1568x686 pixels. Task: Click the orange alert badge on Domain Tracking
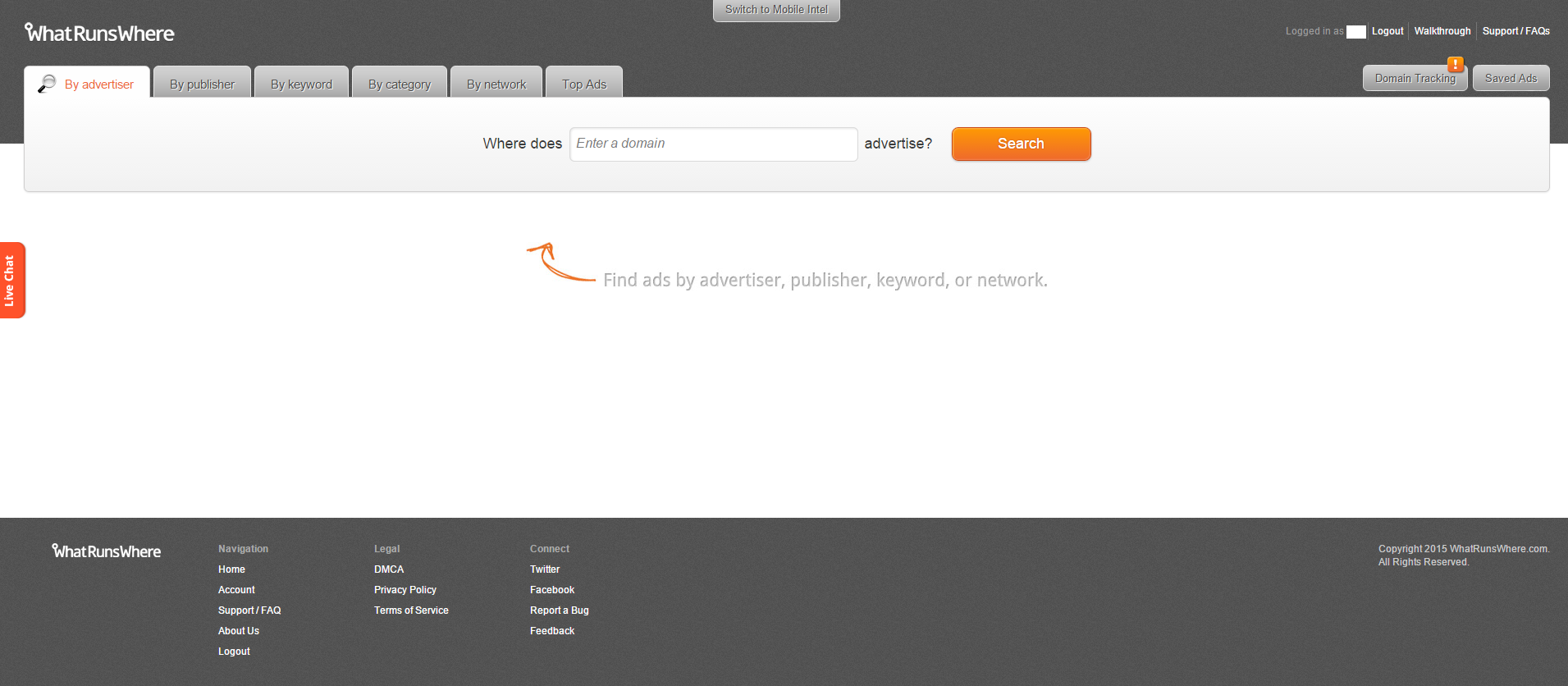1455,64
